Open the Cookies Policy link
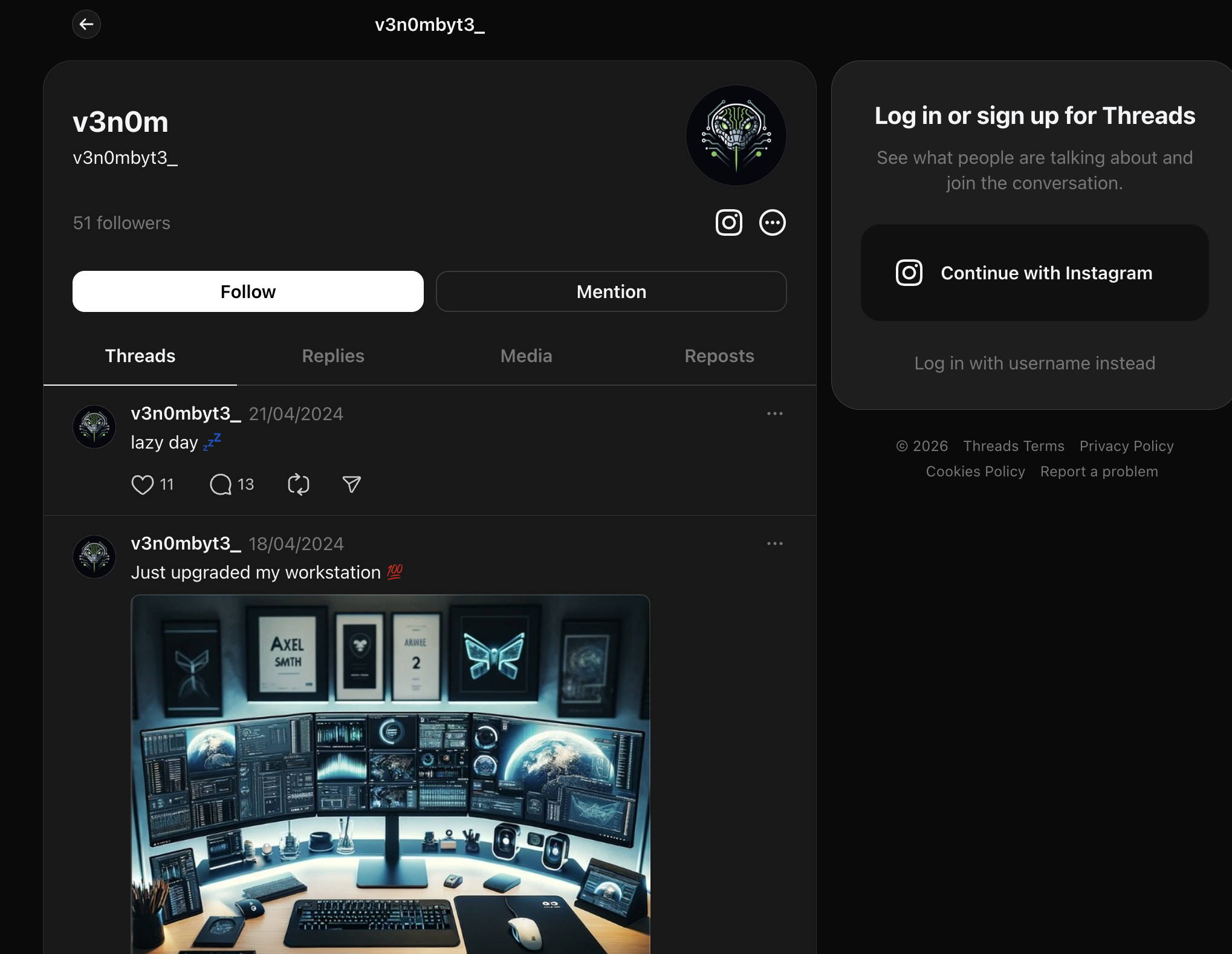Screen dimensions: 1232x954 point(976,472)
